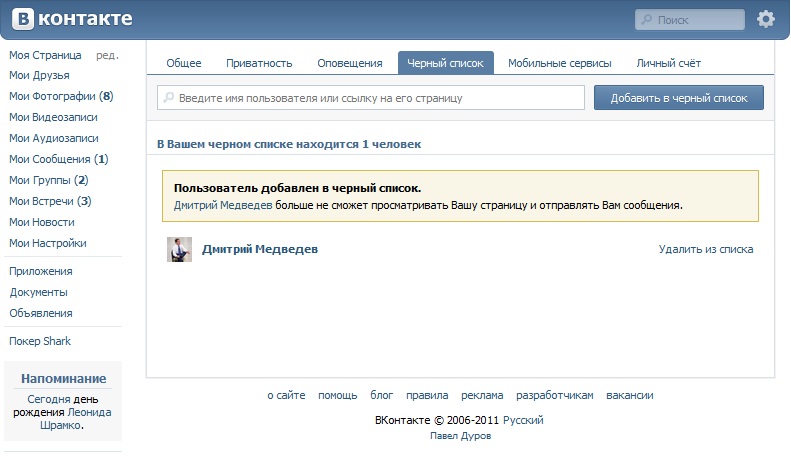Open реклама footer link

click(x=482, y=395)
